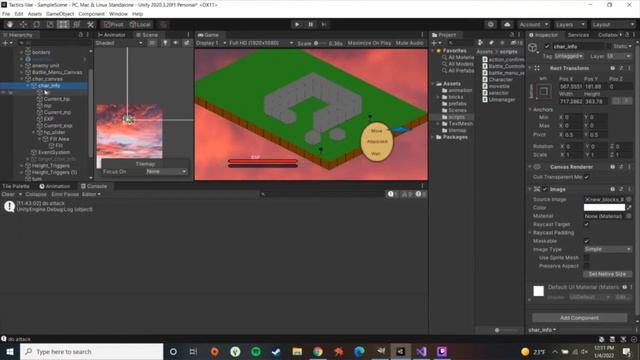640x360 pixels.
Task: Click the Pause button
Action: (310, 24)
